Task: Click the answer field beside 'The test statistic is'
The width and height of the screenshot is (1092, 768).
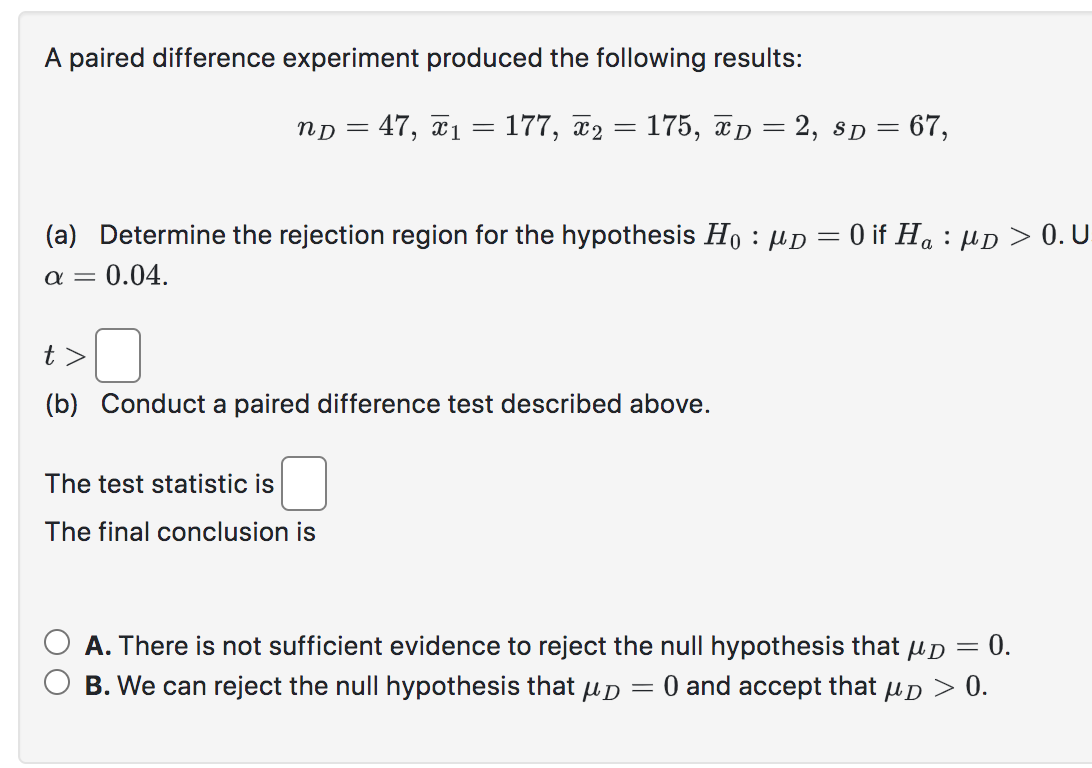Action: pos(305,483)
